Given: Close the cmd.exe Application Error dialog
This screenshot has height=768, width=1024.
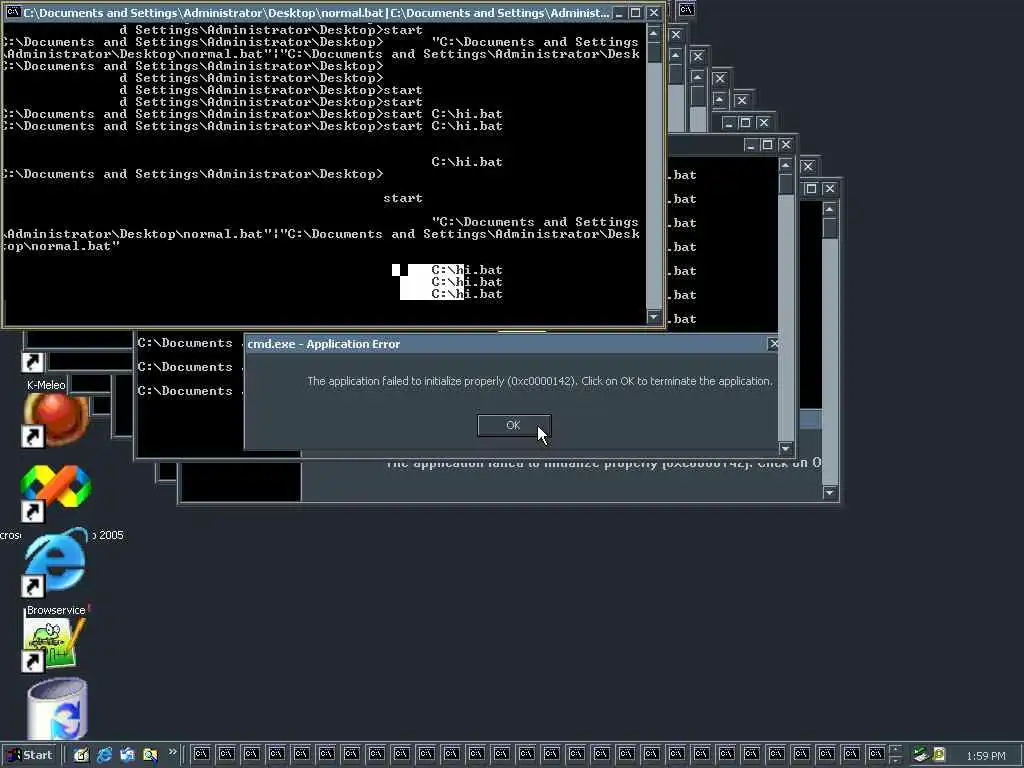Looking at the screenshot, I should [773, 344].
